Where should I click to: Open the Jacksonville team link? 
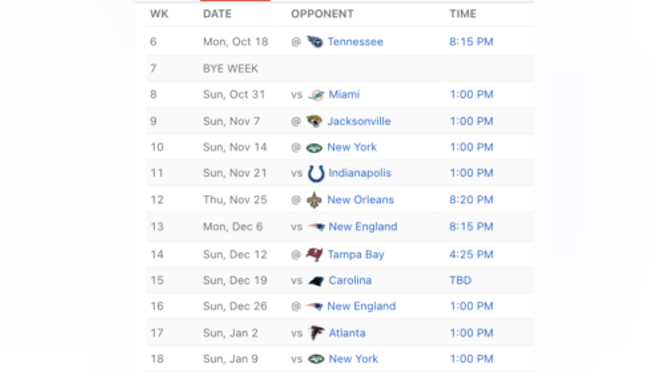(359, 121)
